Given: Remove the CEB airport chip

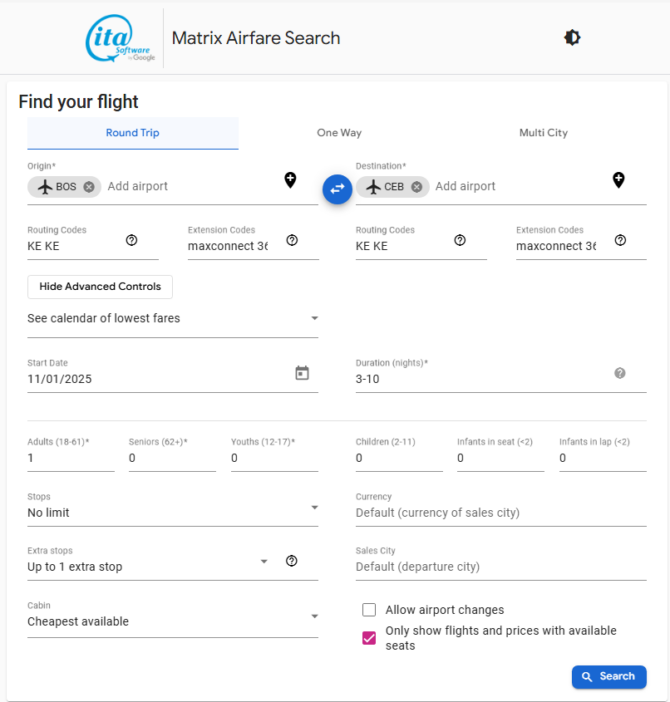Looking at the screenshot, I should pos(417,187).
